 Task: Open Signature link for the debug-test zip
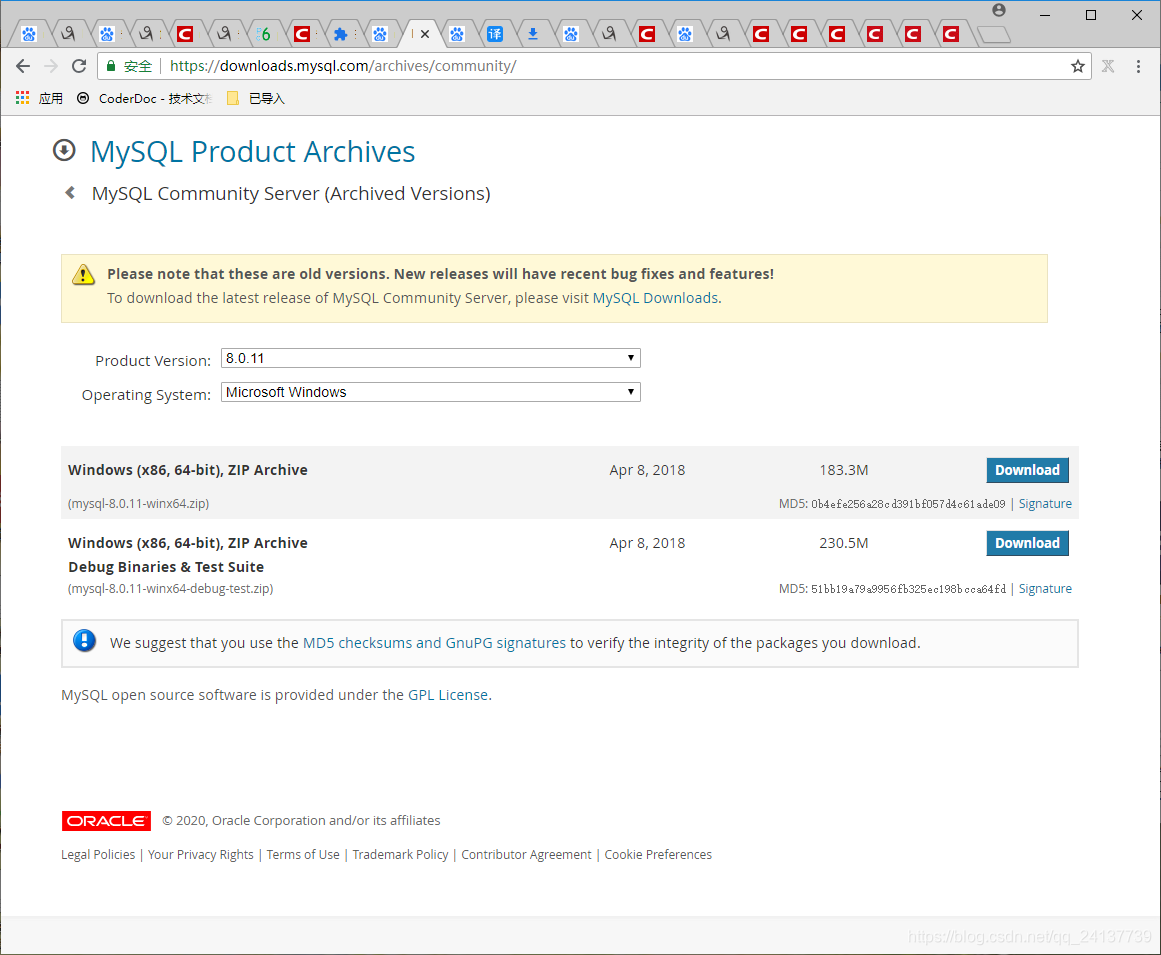1045,589
